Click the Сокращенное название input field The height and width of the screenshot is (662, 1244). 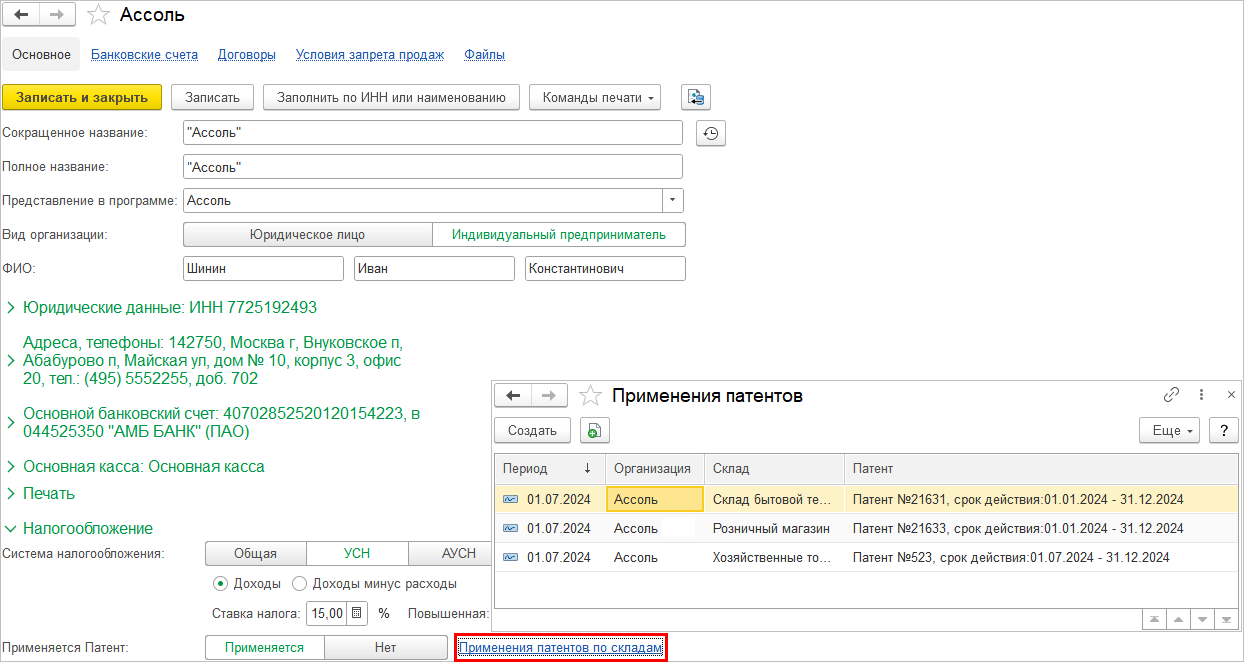tap(433, 133)
